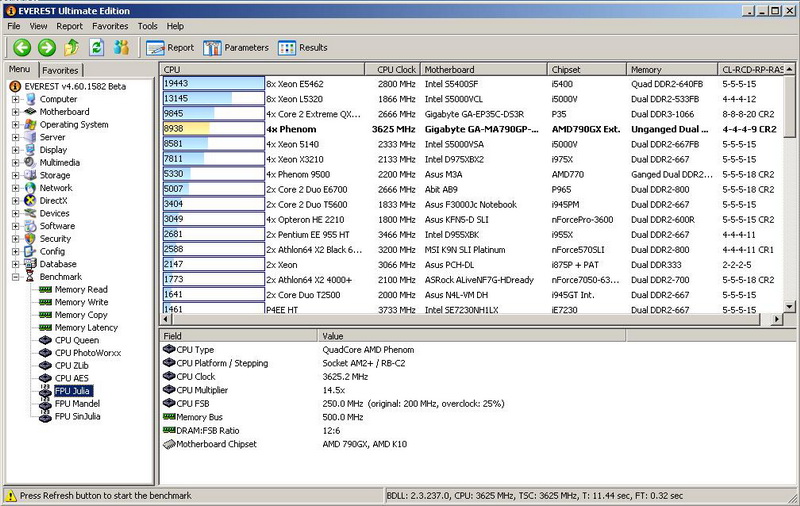800x506 pixels.
Task: Open the Help menu
Action: click(x=175, y=26)
